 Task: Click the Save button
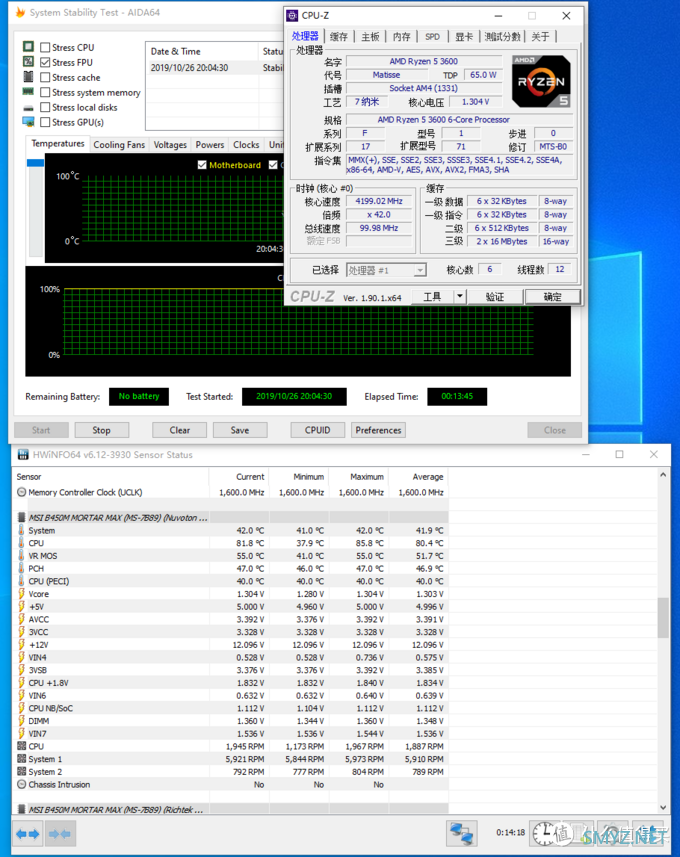click(x=240, y=430)
